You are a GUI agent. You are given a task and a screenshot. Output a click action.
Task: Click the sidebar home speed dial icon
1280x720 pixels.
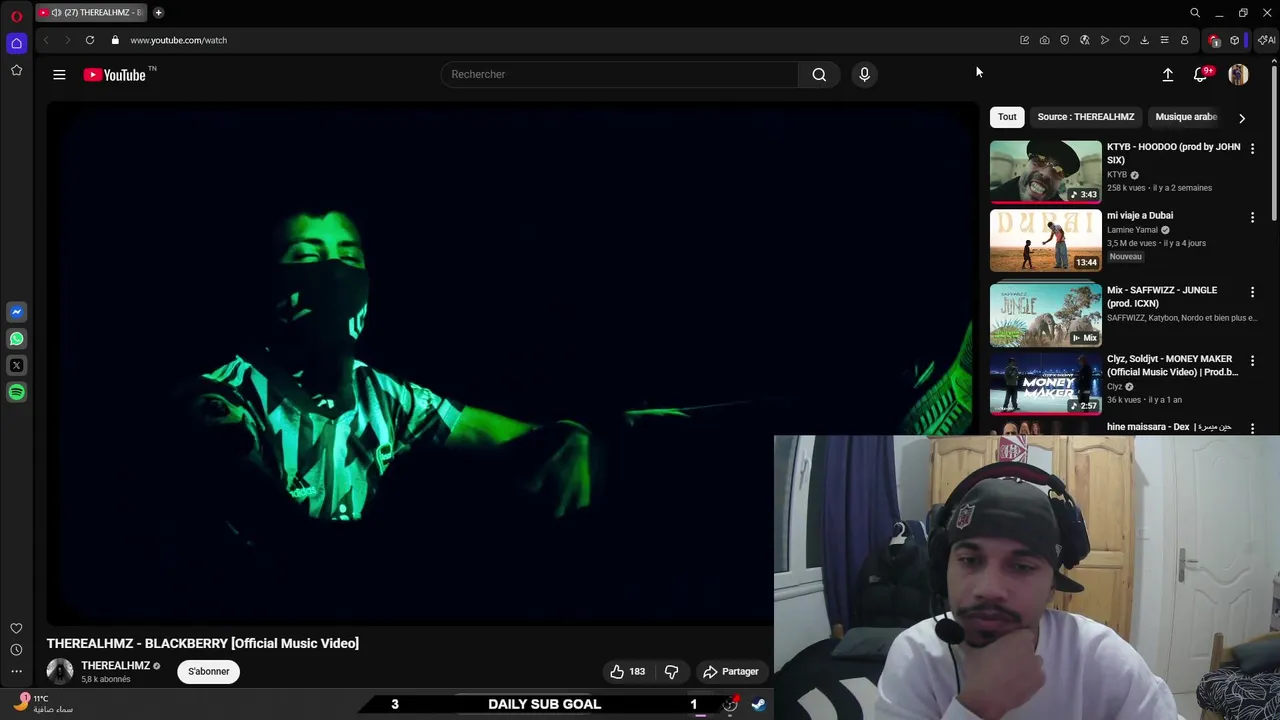(16, 43)
